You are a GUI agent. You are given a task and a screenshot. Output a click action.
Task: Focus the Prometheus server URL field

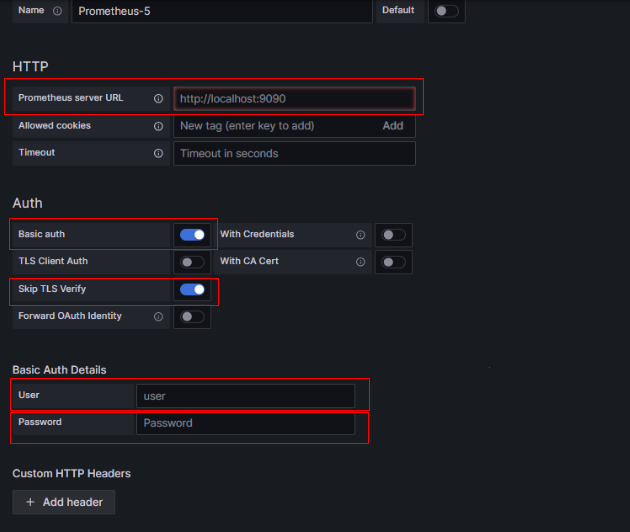click(x=295, y=98)
